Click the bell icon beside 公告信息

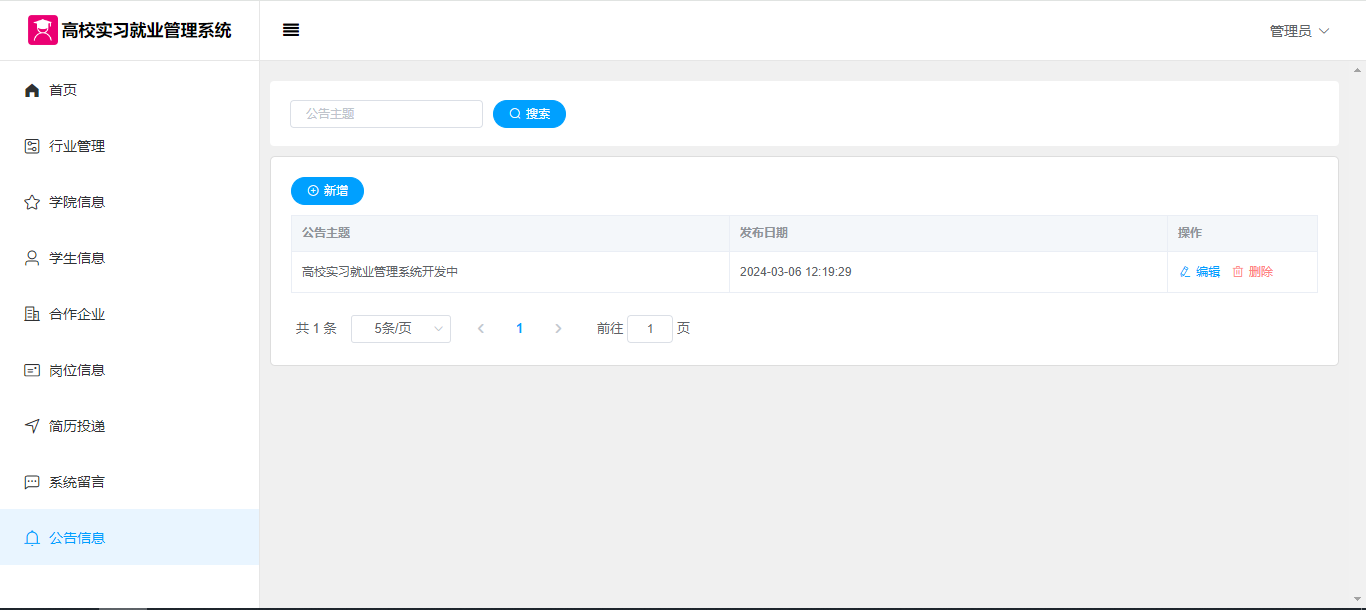[32, 538]
